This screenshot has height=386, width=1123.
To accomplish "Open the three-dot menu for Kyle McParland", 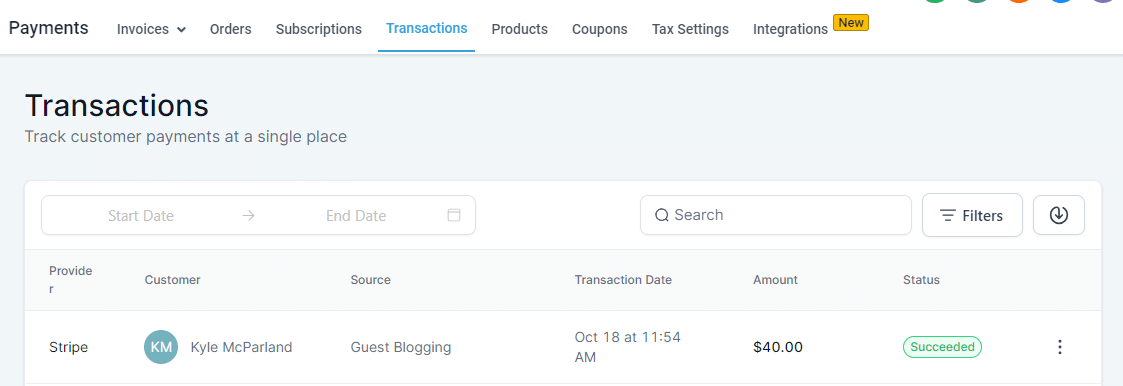I will coord(1060,347).
